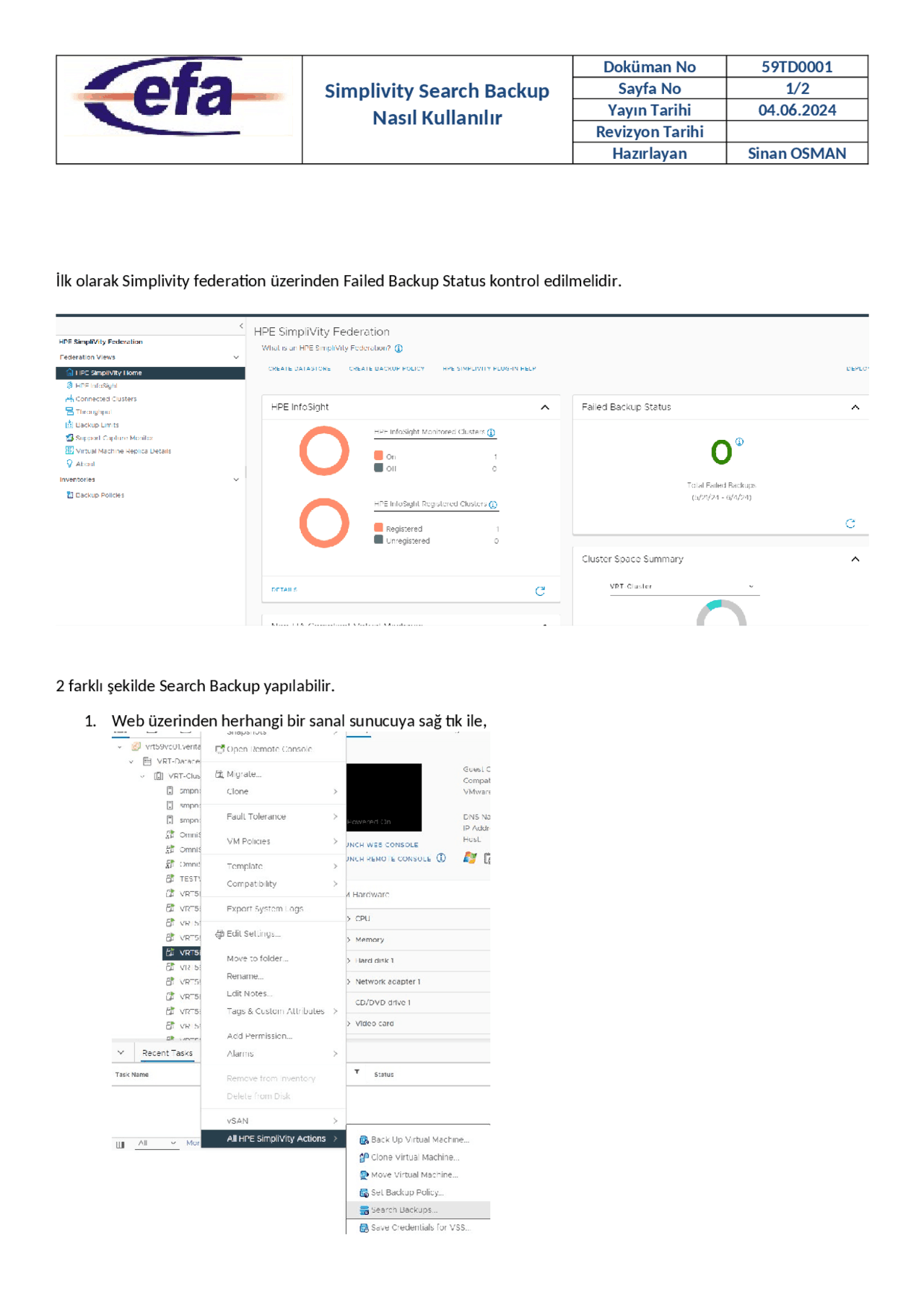Click info icon beside failed backups count

(739, 441)
